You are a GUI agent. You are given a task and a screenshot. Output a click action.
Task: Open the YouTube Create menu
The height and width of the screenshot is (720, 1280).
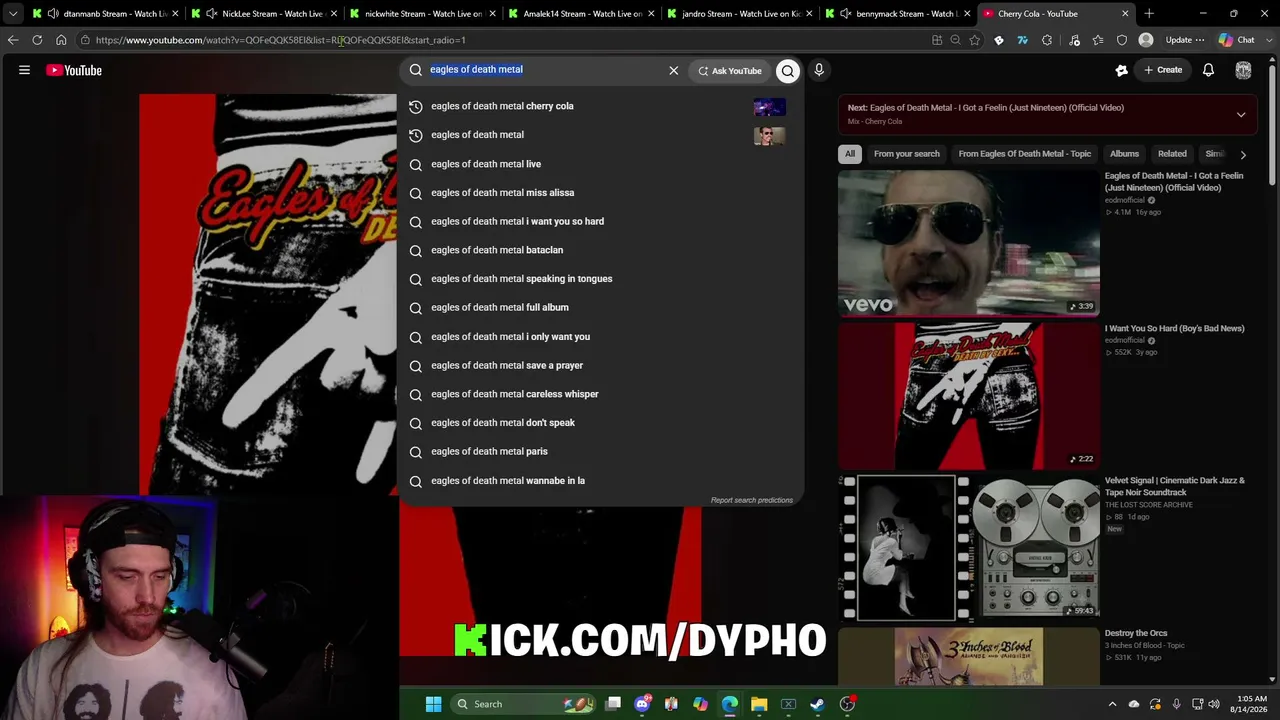pyautogui.click(x=1163, y=70)
